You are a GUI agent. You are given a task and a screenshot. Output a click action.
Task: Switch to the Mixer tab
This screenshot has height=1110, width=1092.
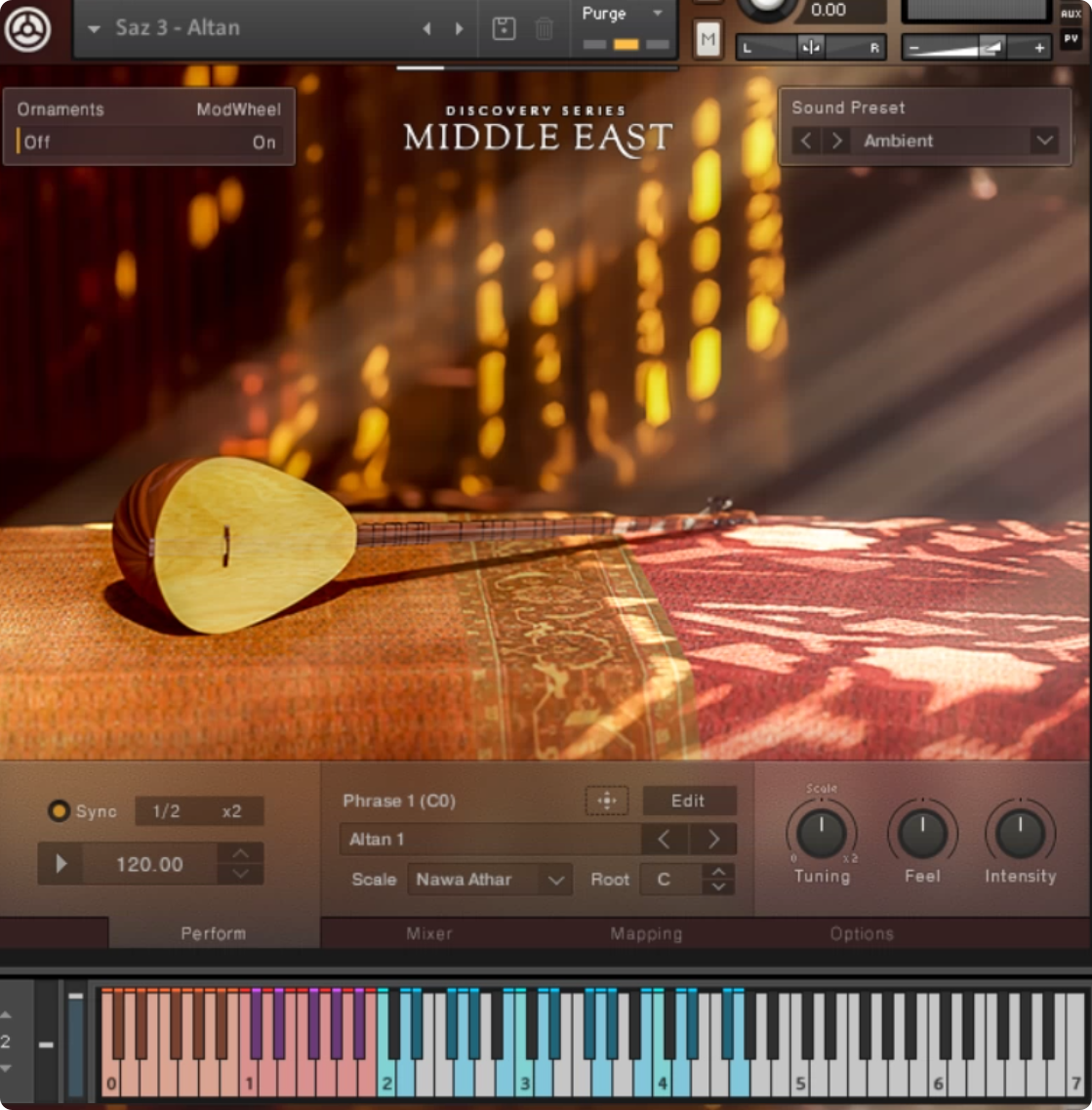(x=428, y=933)
